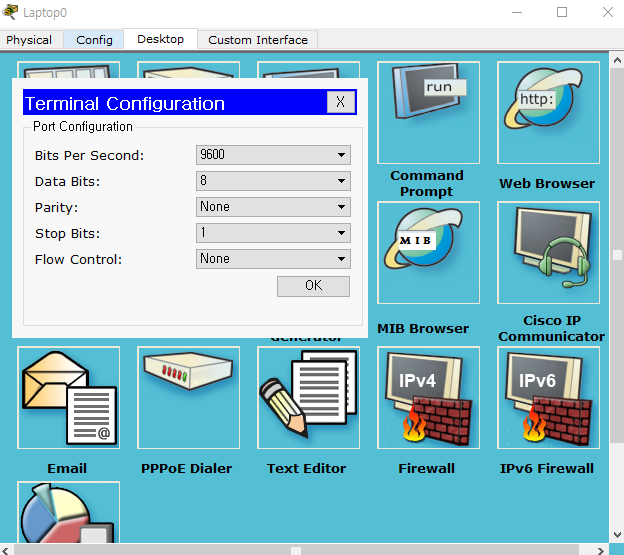Click the Command Prompt label text
This screenshot has width=624, height=555.
tap(427, 183)
